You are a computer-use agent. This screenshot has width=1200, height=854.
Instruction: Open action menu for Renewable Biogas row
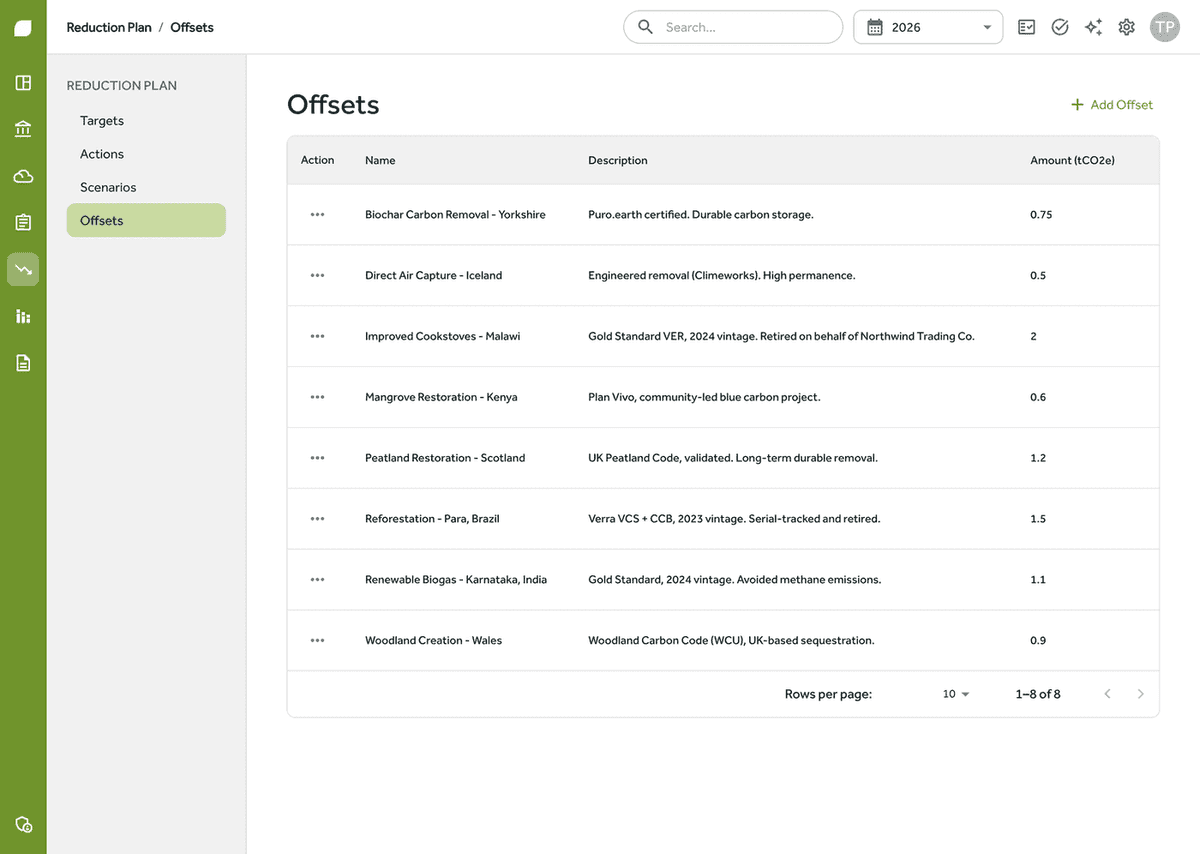317,579
